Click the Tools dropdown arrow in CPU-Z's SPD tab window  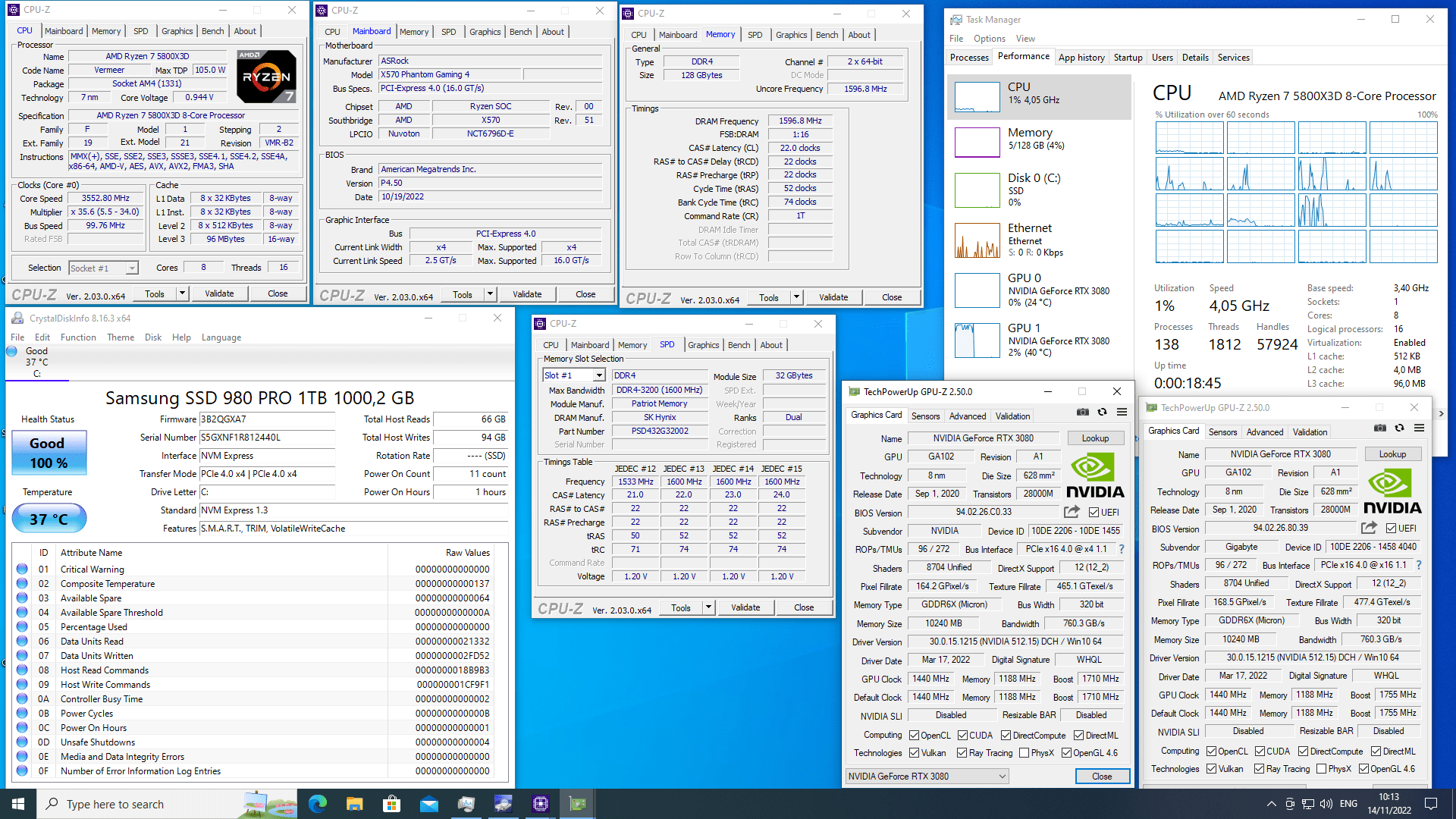click(x=708, y=607)
